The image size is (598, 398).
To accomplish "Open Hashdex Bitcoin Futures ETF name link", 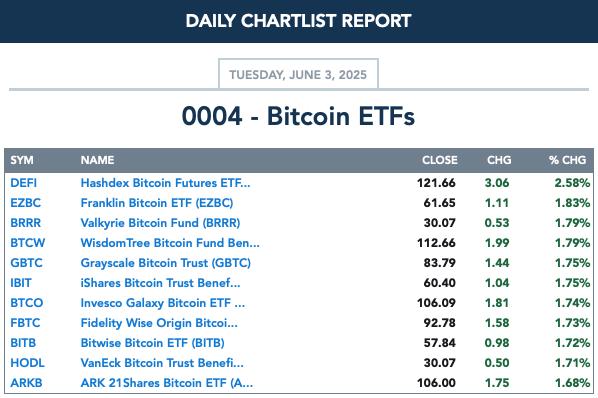I will click(166, 183).
